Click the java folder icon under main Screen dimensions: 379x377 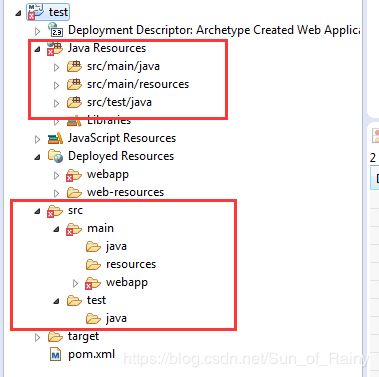pyautogui.click(x=93, y=247)
